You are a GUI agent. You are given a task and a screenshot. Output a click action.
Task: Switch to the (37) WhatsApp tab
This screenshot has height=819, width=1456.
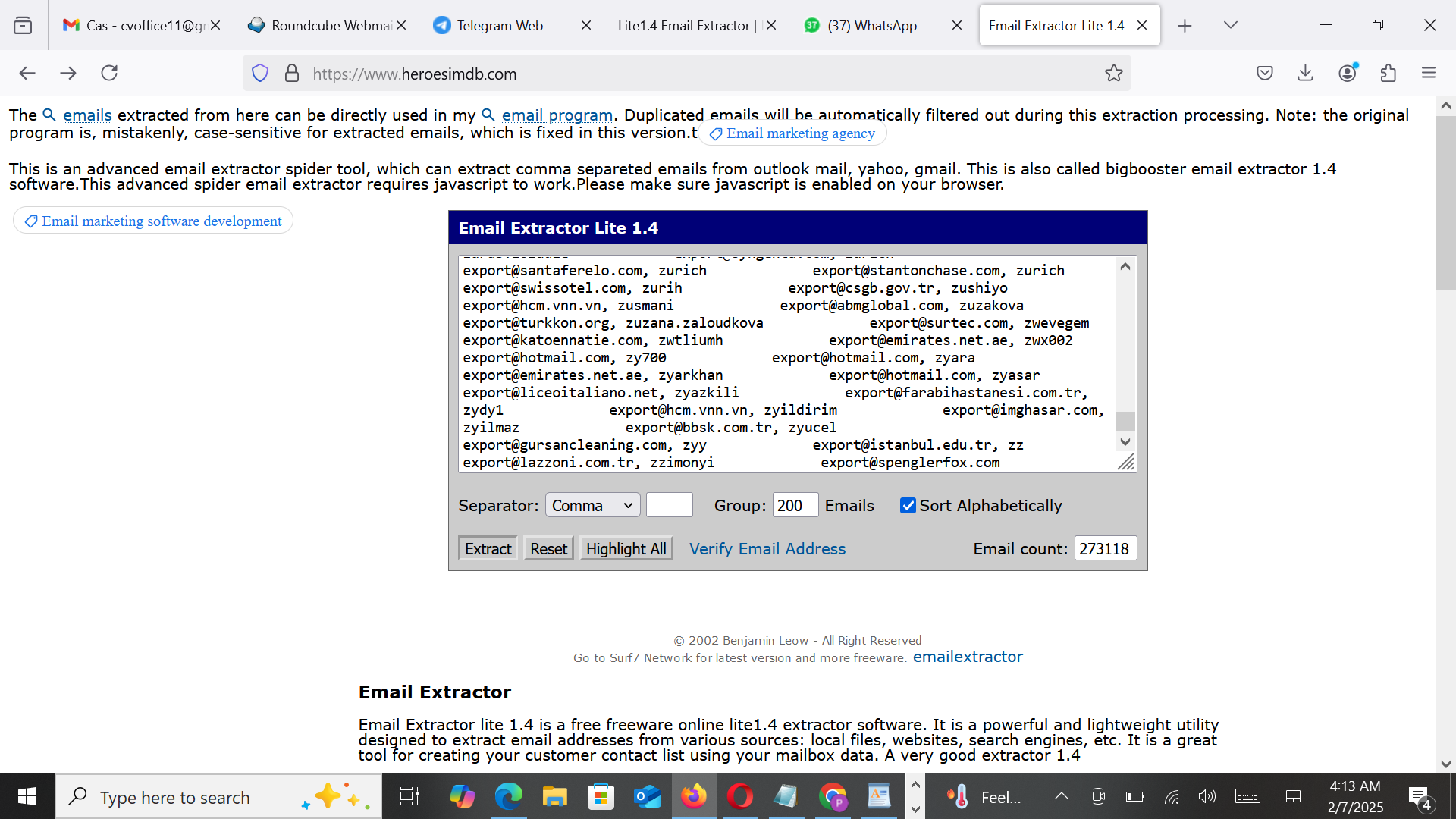pos(873,25)
